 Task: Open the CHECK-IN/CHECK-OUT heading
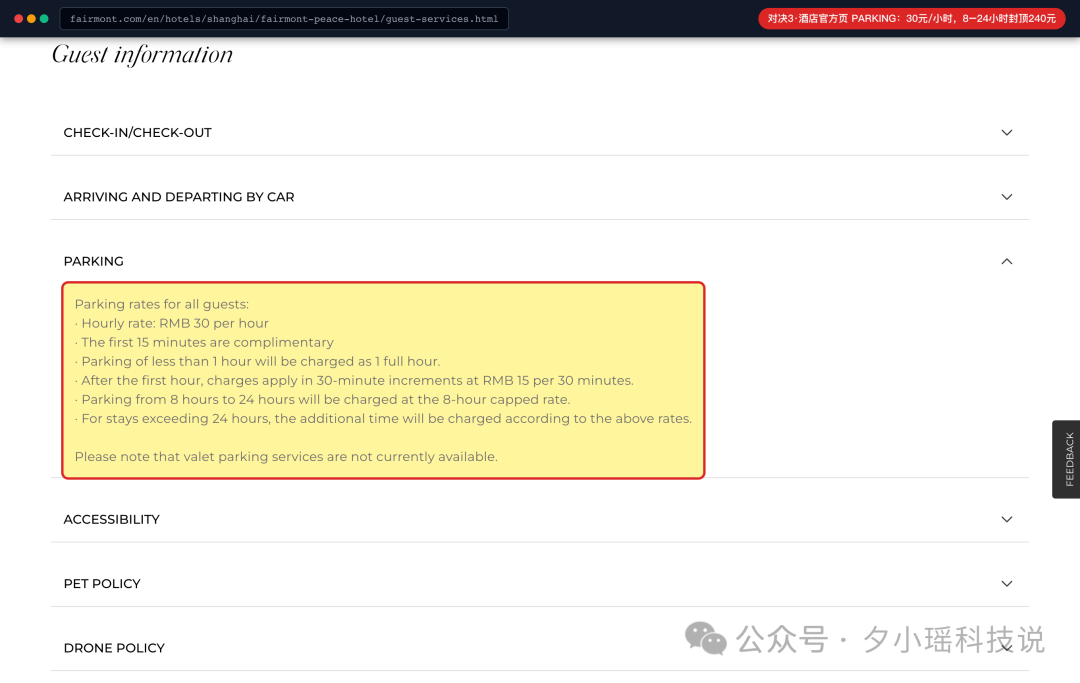[x=138, y=132]
